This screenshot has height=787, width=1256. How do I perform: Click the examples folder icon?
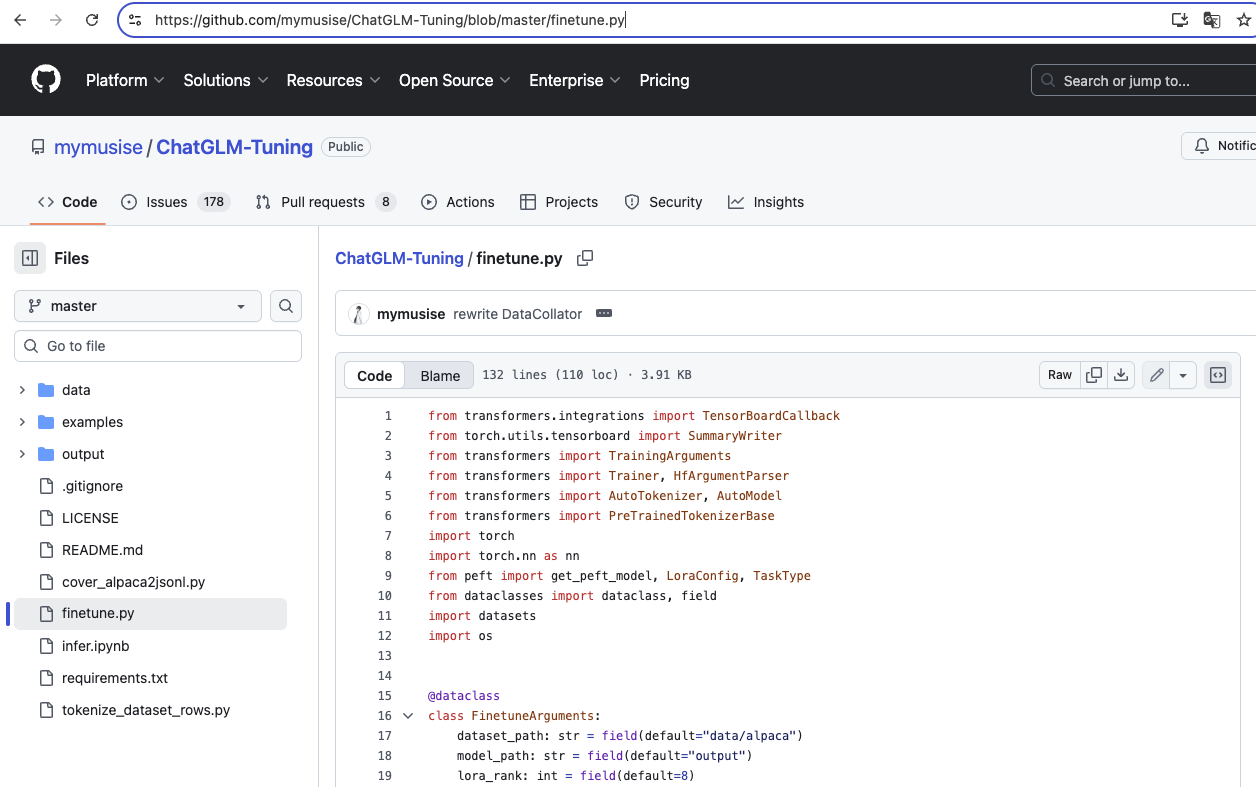click(x=46, y=422)
